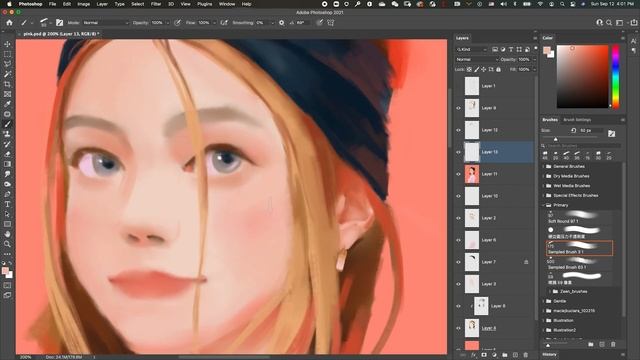Hide Layer 7 visibility eye

coord(458,262)
